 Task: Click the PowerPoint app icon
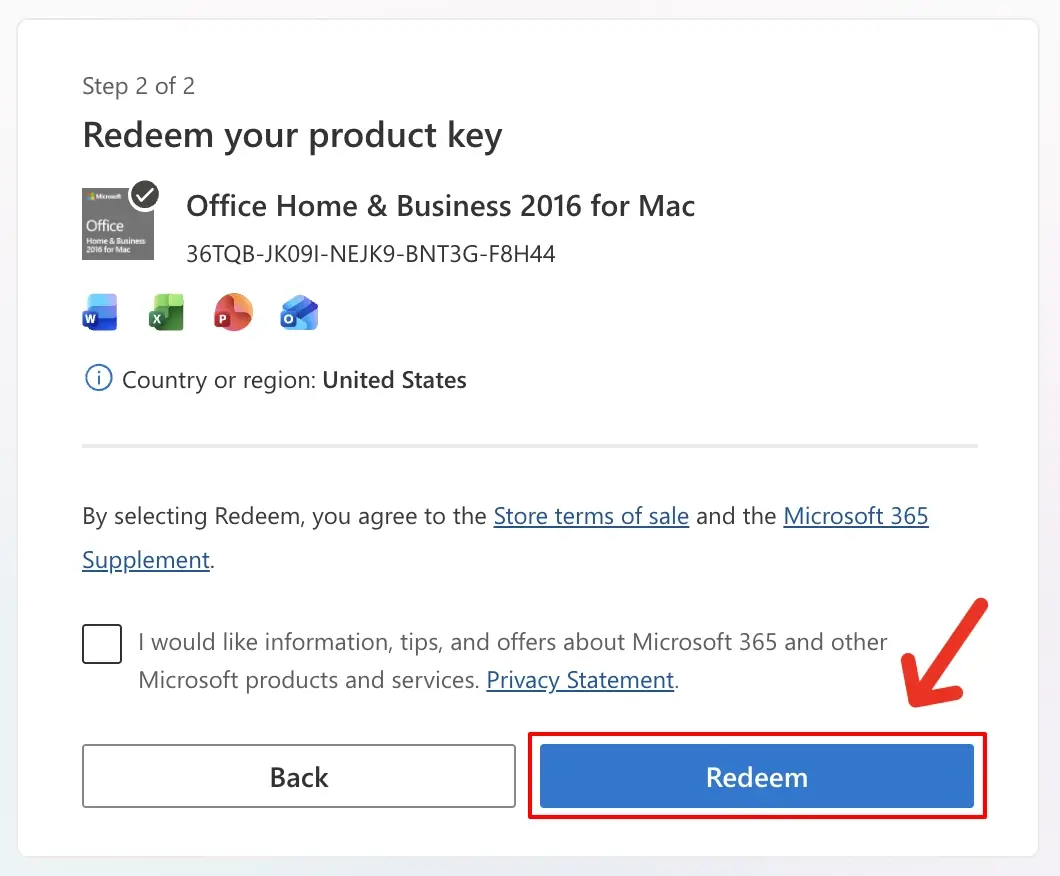pos(233,313)
